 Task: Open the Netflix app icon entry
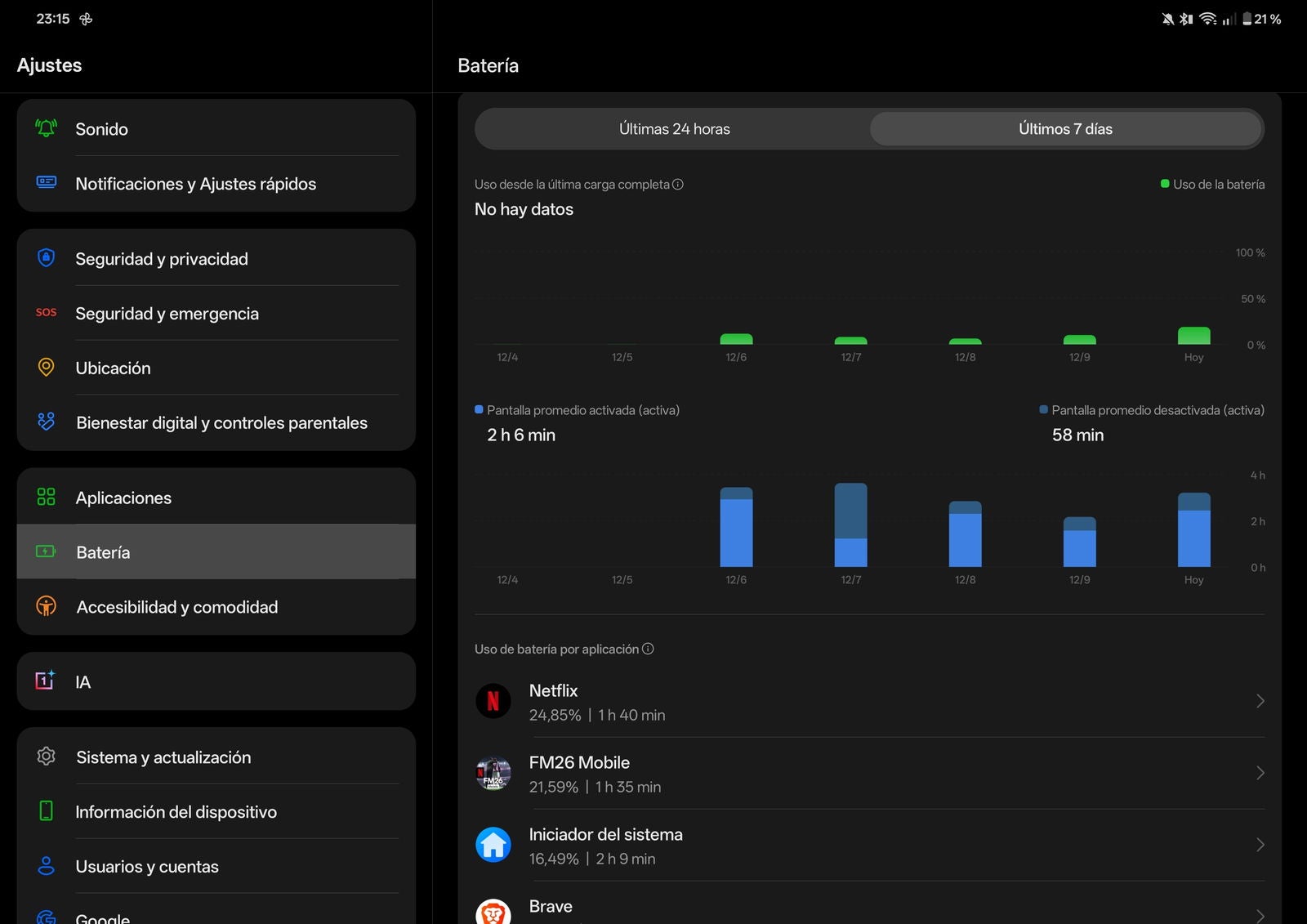point(493,701)
